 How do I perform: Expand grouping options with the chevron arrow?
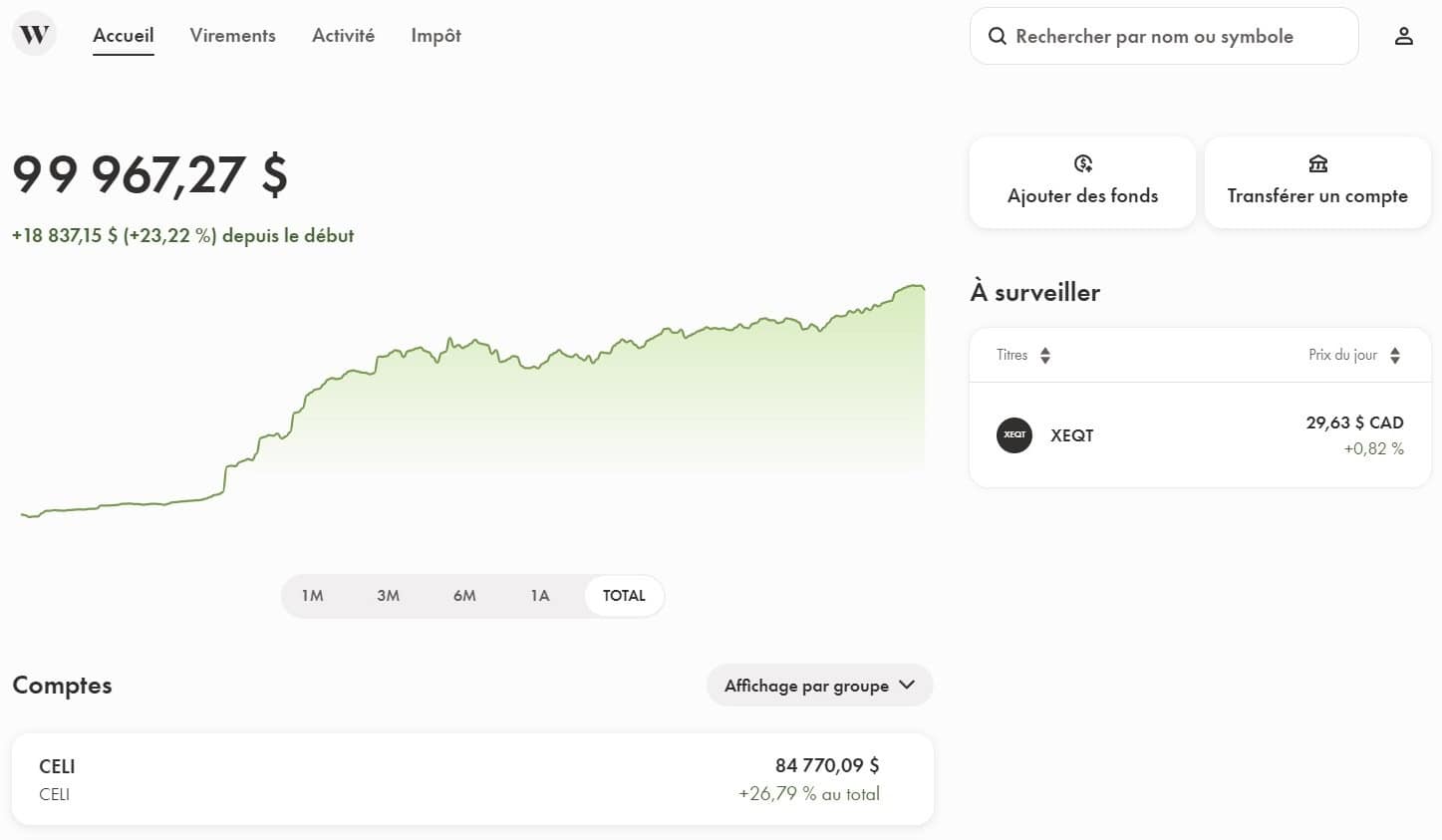[x=906, y=686]
